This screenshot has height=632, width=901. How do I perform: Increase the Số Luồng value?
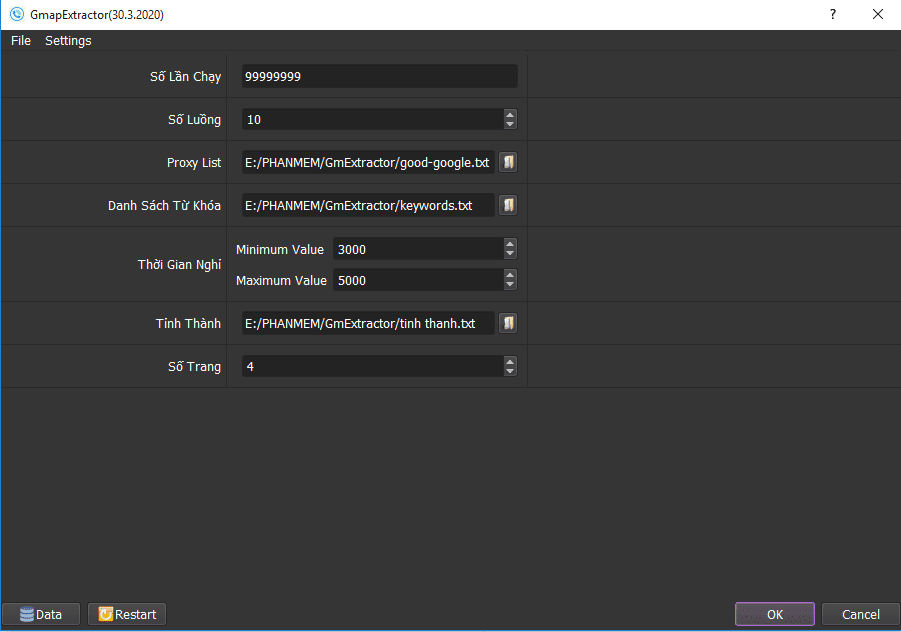pos(510,114)
